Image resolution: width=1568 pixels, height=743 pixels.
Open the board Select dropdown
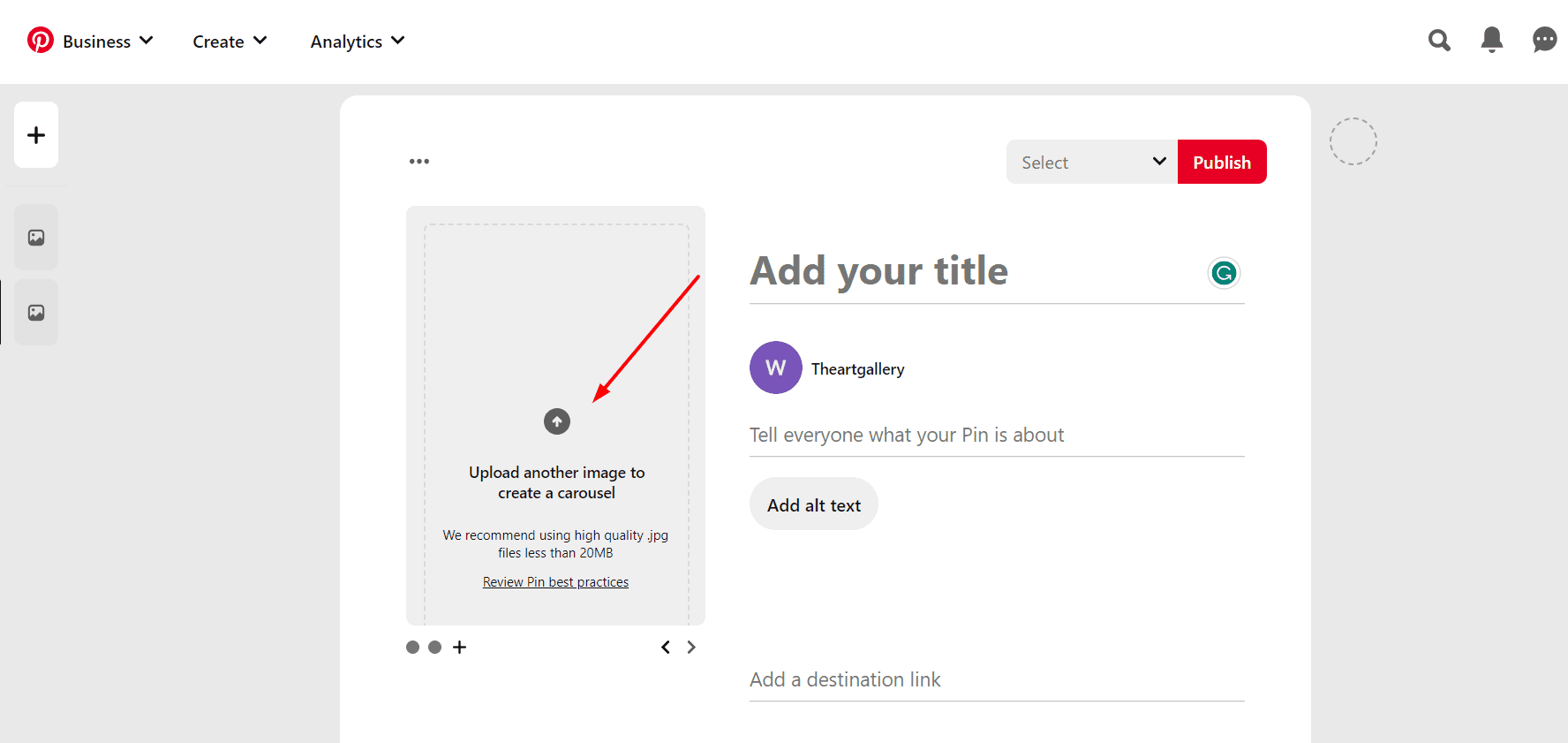tap(1091, 163)
